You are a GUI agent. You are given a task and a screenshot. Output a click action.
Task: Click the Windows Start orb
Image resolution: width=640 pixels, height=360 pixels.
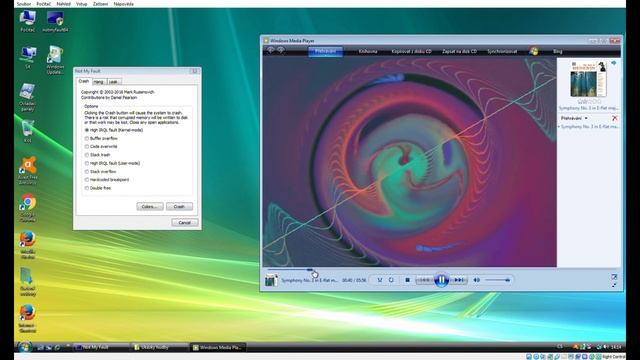click(x=24, y=347)
